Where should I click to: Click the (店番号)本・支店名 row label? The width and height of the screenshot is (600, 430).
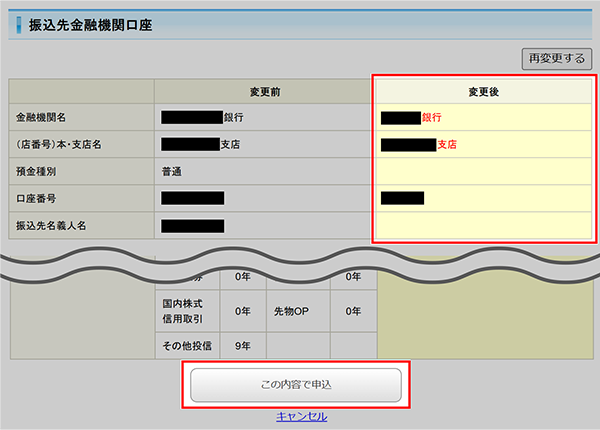tap(61, 144)
